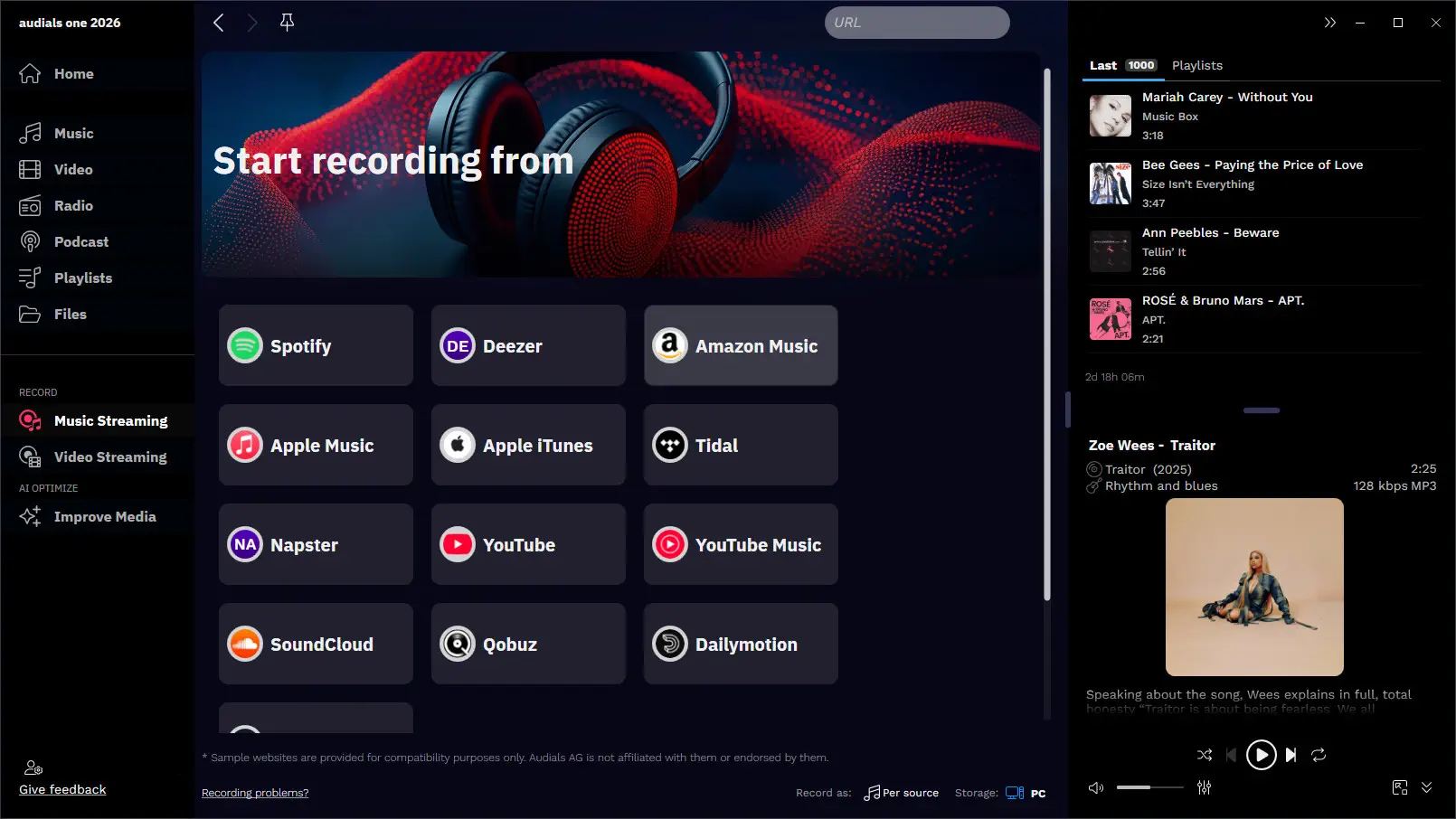Screen dimensions: 1456x819
Task: Click the Give feedback link
Action: click(x=62, y=790)
